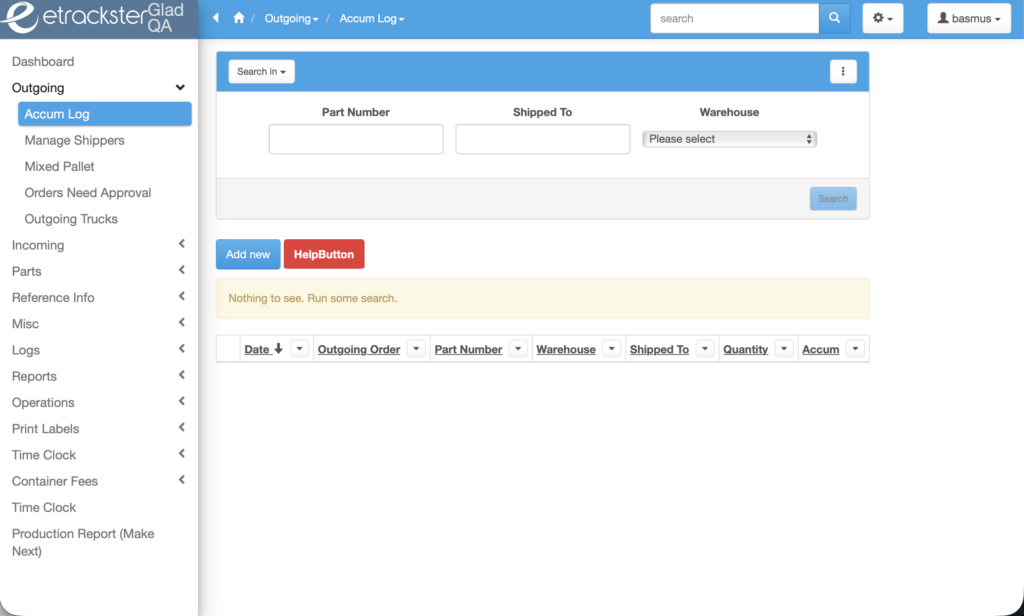Screen dimensions: 1024x616
Task: Open the three-dot options menu
Action: 843,71
